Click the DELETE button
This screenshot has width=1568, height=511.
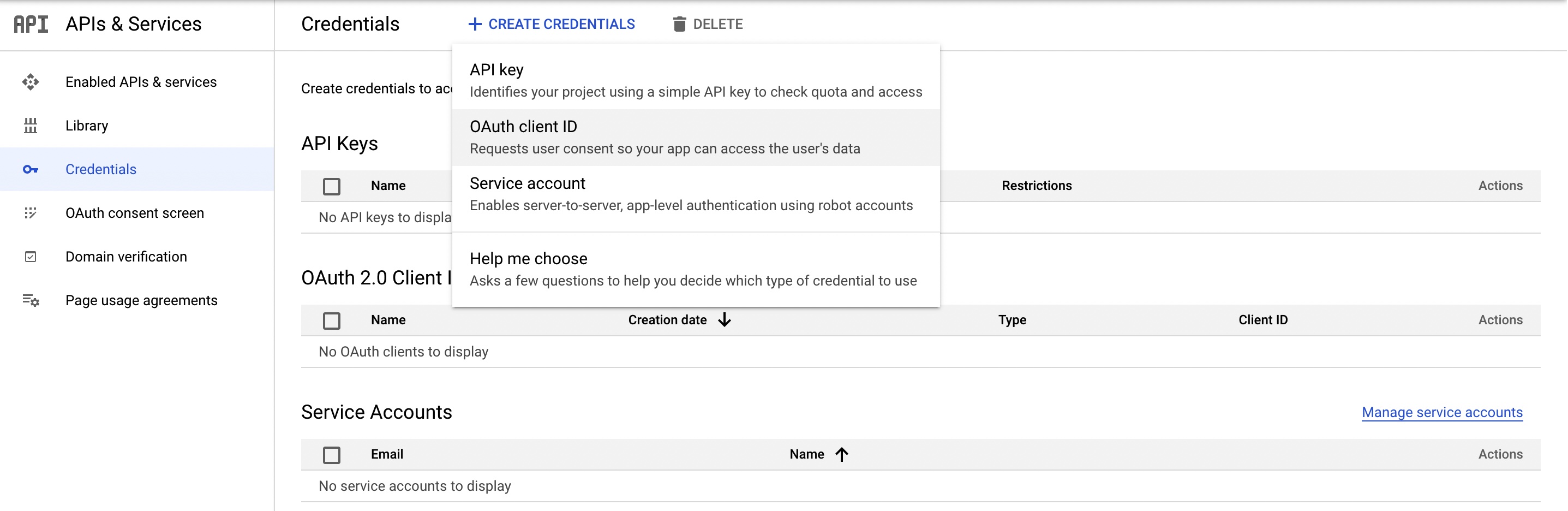[708, 24]
